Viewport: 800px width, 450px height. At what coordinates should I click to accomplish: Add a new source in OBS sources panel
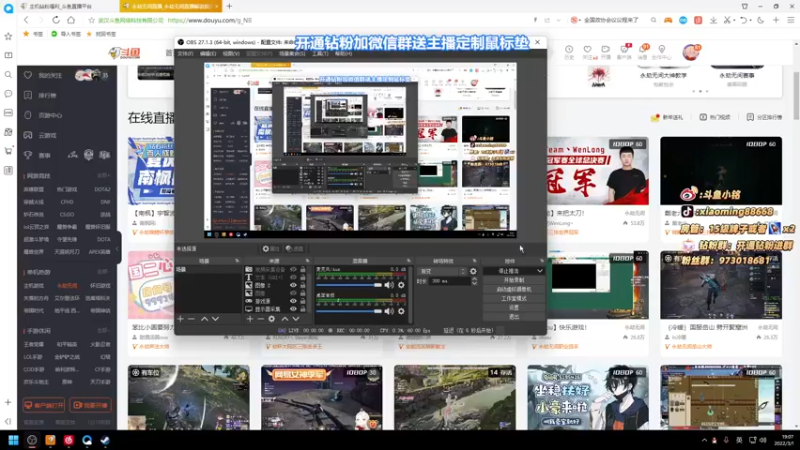250,319
